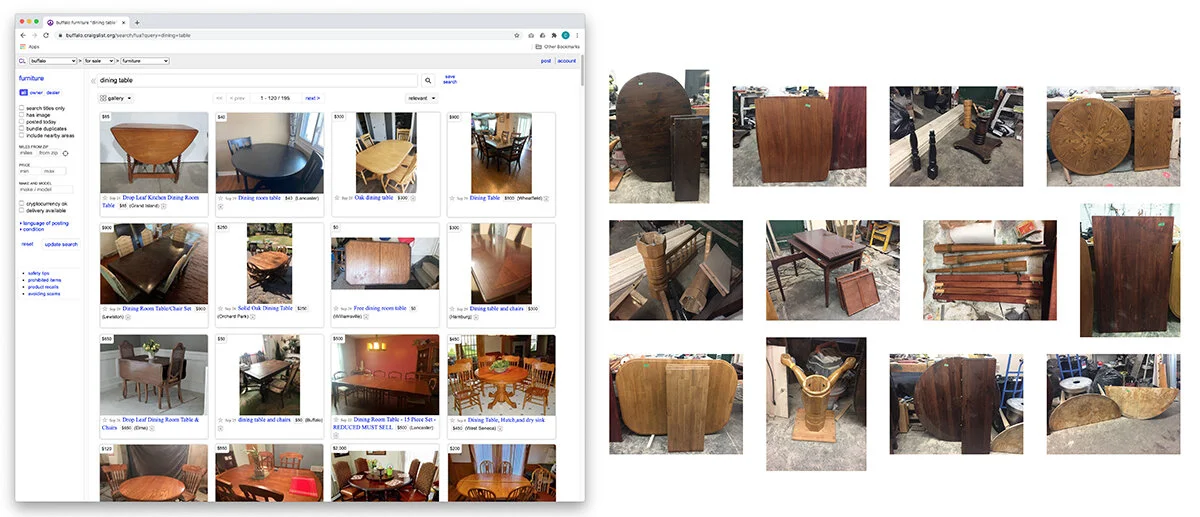Screen dimensions: 1200x517
Task: Favorite the Dining Room Table/Chair Set listing
Action: 104,308
